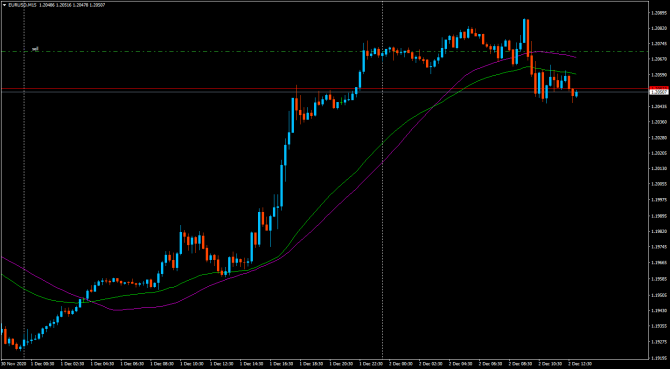Click the EURUSD,M15 chart title text
The height and width of the screenshot is (369, 670).
(22, 5)
